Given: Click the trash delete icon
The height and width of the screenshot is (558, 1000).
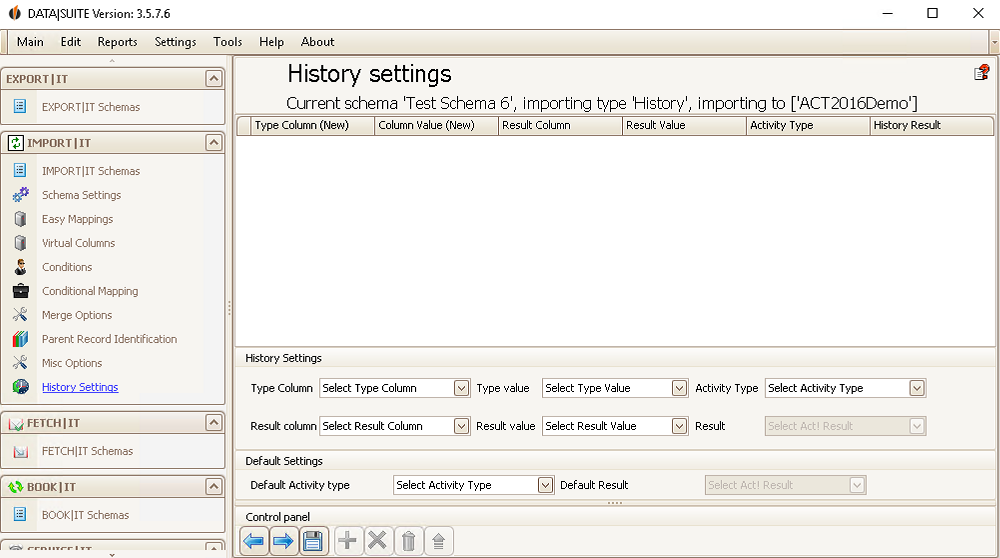Looking at the screenshot, I should tap(408, 541).
